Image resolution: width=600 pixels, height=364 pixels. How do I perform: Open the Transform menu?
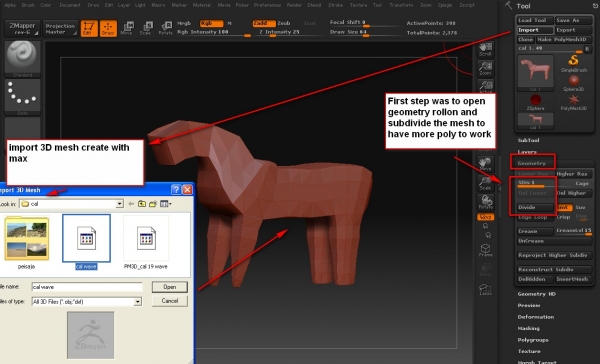point(401,5)
